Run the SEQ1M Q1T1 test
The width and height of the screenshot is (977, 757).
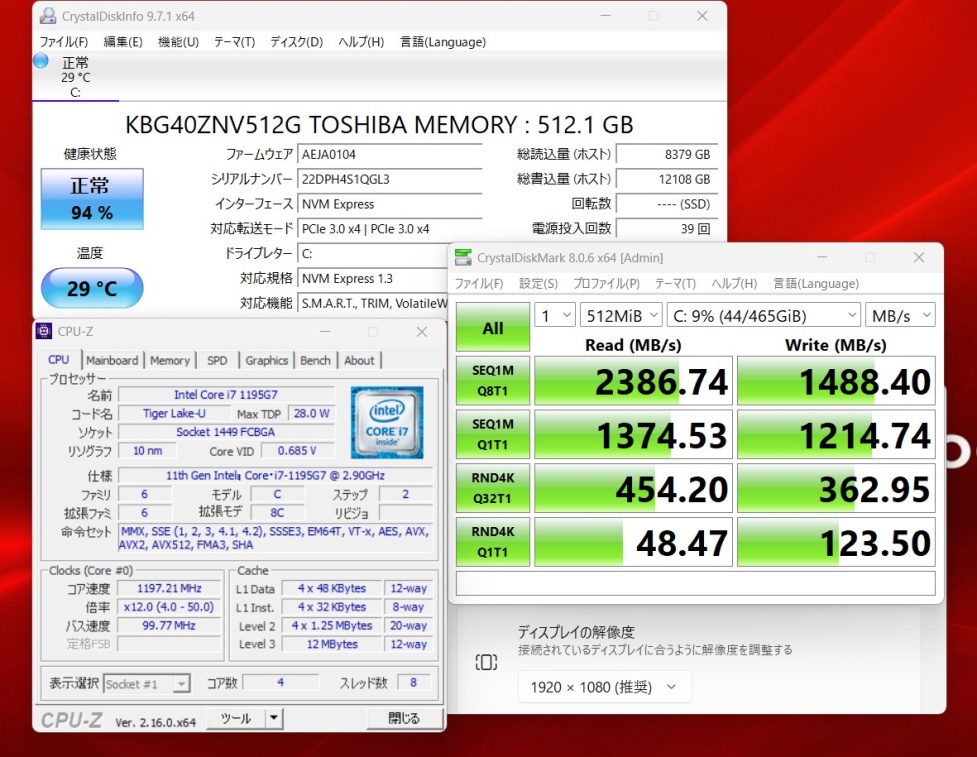[x=493, y=434]
